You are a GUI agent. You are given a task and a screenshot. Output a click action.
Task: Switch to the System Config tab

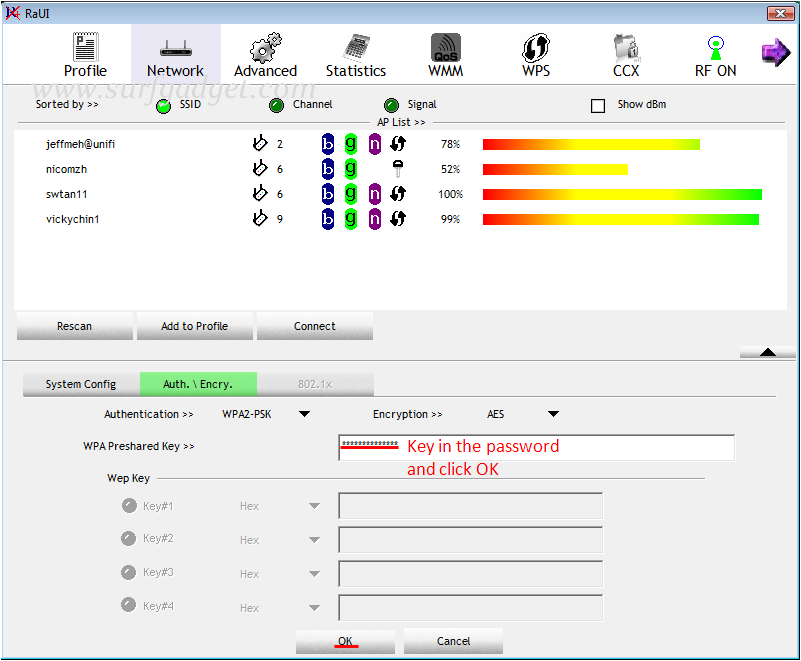[x=80, y=384]
